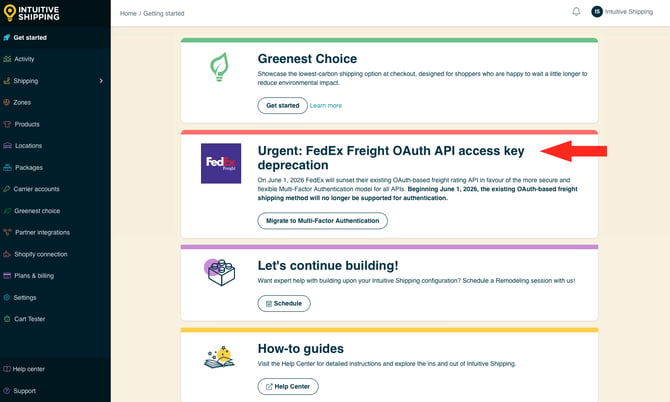Click the How-to guides heading
670x402 pixels.
301,349
